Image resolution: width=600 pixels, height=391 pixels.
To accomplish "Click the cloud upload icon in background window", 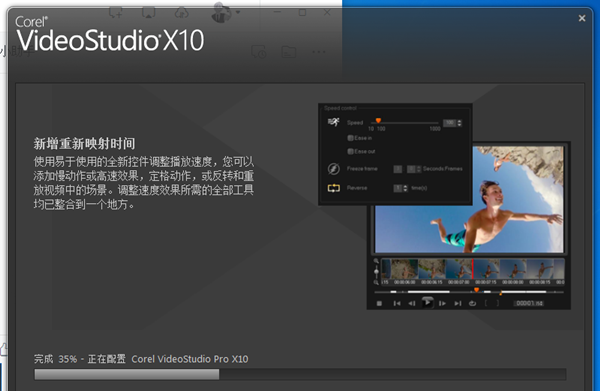I will [181, 13].
